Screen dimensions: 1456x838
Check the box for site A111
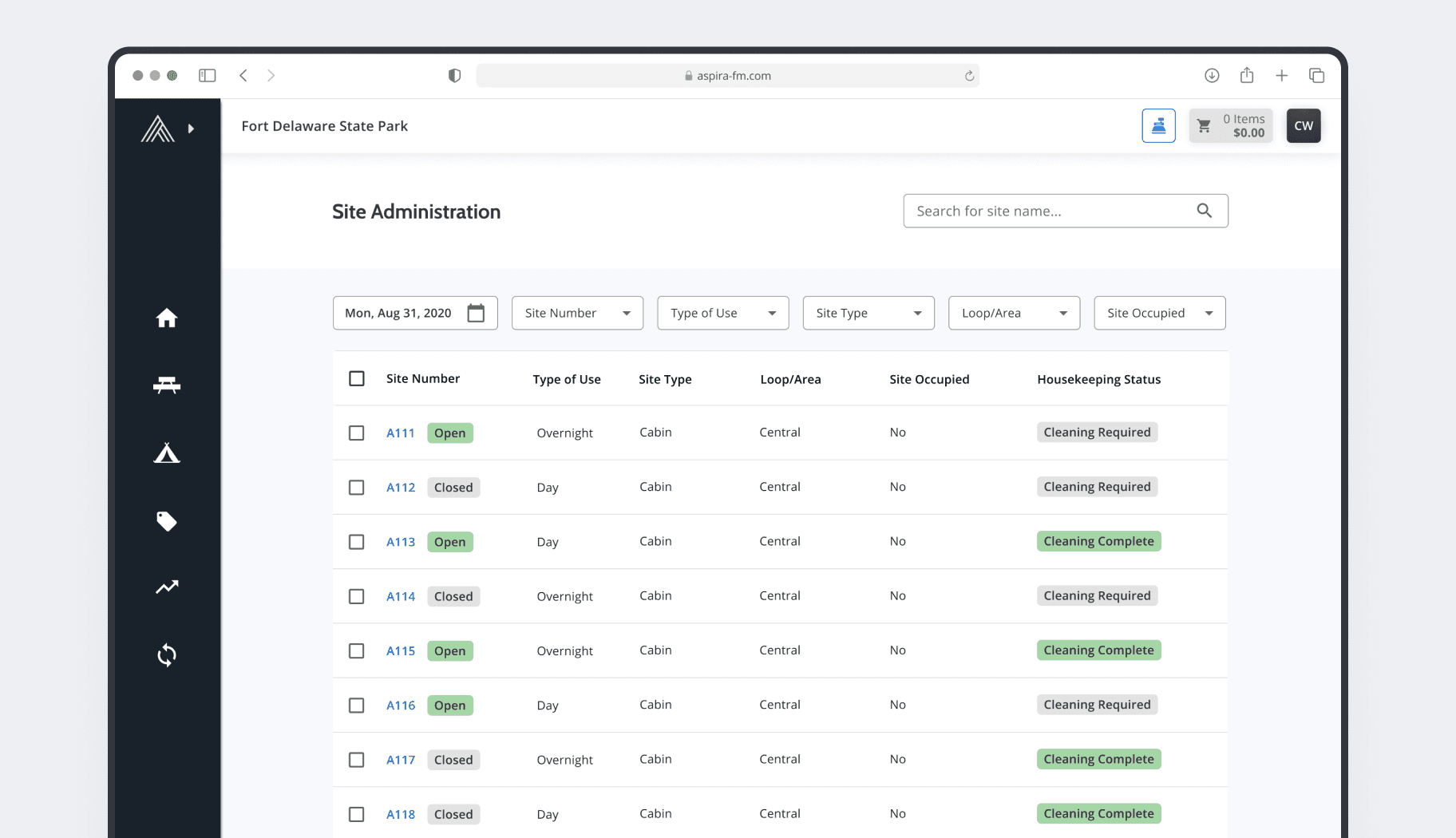tap(357, 433)
